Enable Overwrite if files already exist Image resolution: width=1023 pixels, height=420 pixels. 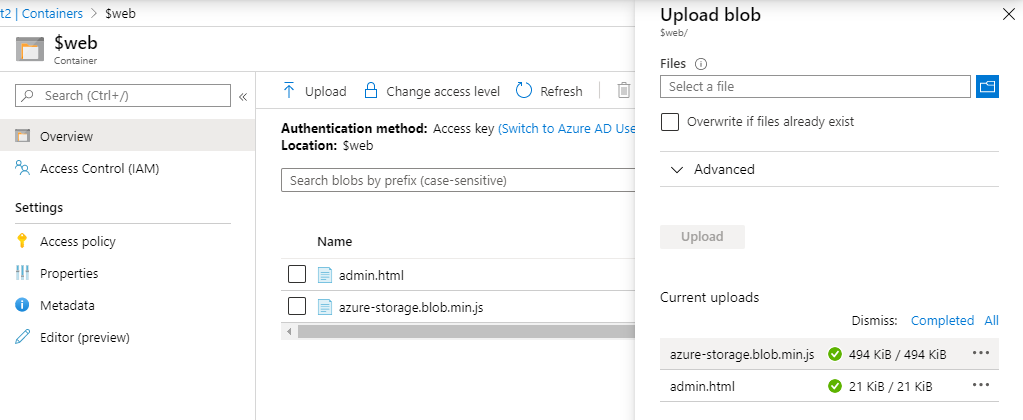click(x=670, y=122)
